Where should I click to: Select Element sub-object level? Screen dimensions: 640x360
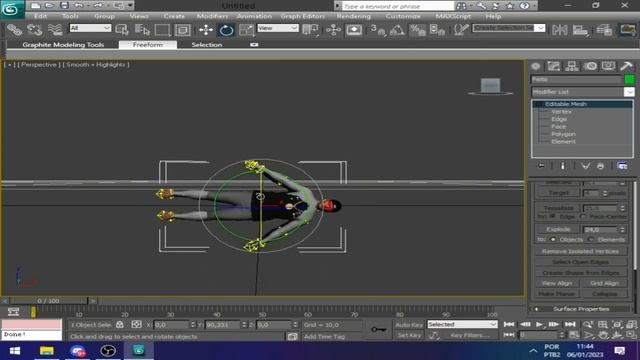pos(563,141)
